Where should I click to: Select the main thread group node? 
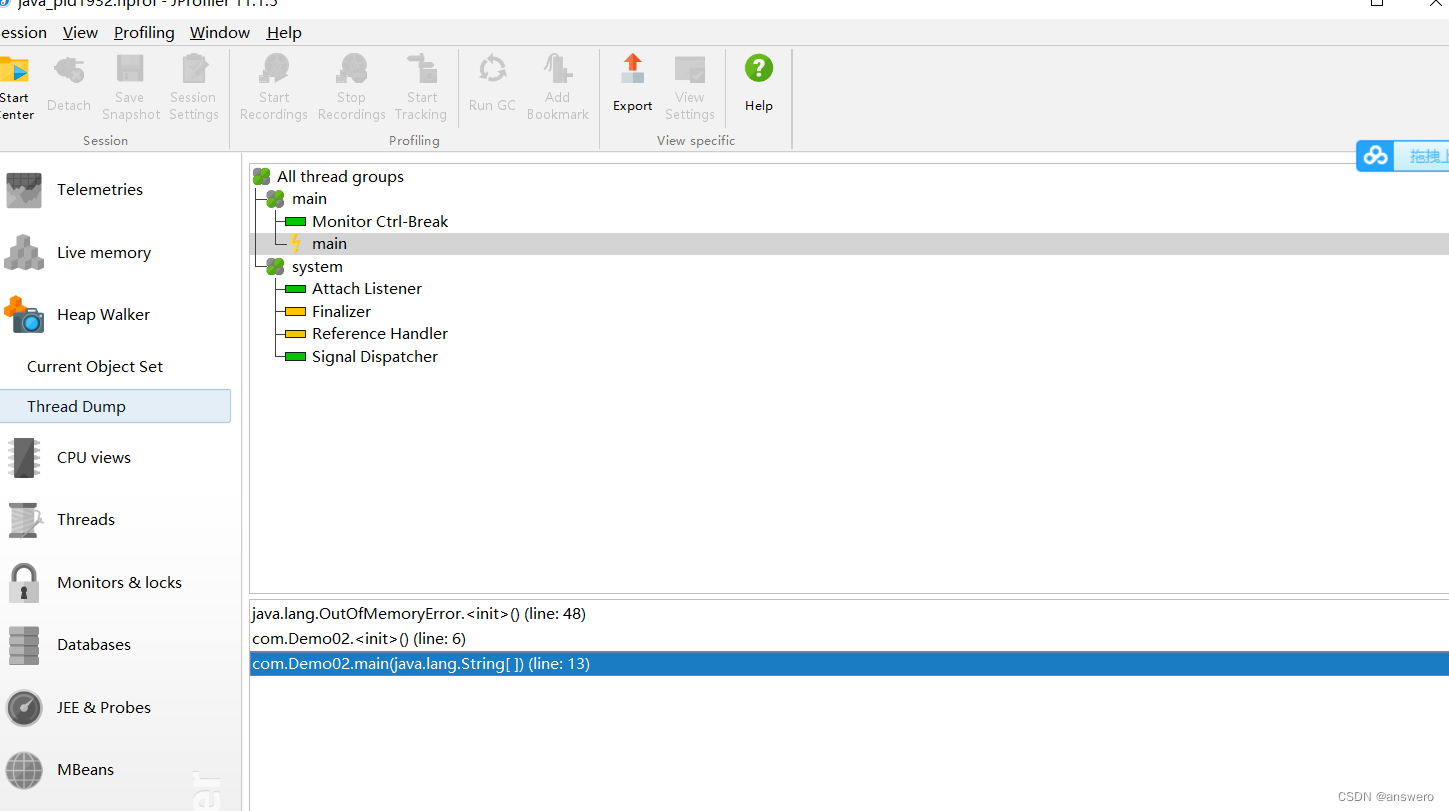tap(309, 199)
